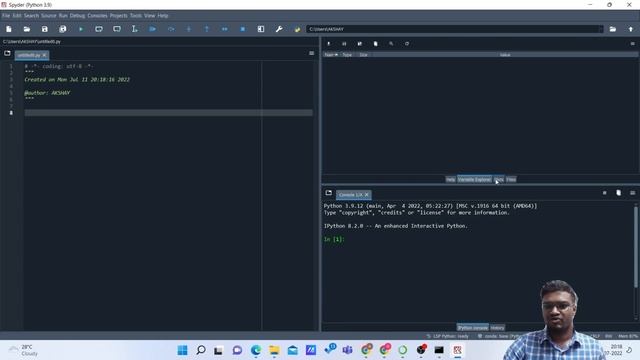Stop debugging square icon
This screenshot has width=640, height=360.
tap(242, 29)
